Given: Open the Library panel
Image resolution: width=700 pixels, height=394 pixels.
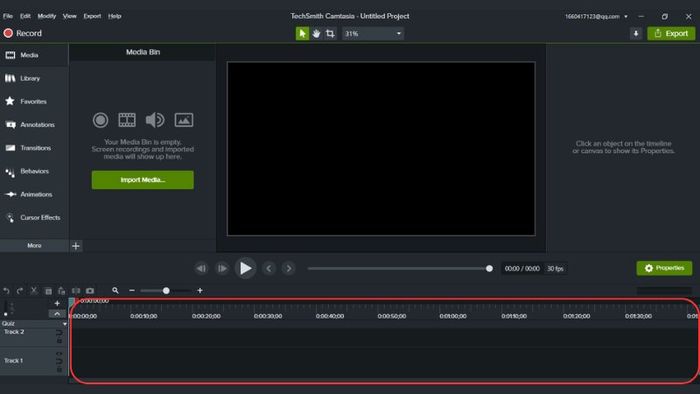Looking at the screenshot, I should (34, 79).
